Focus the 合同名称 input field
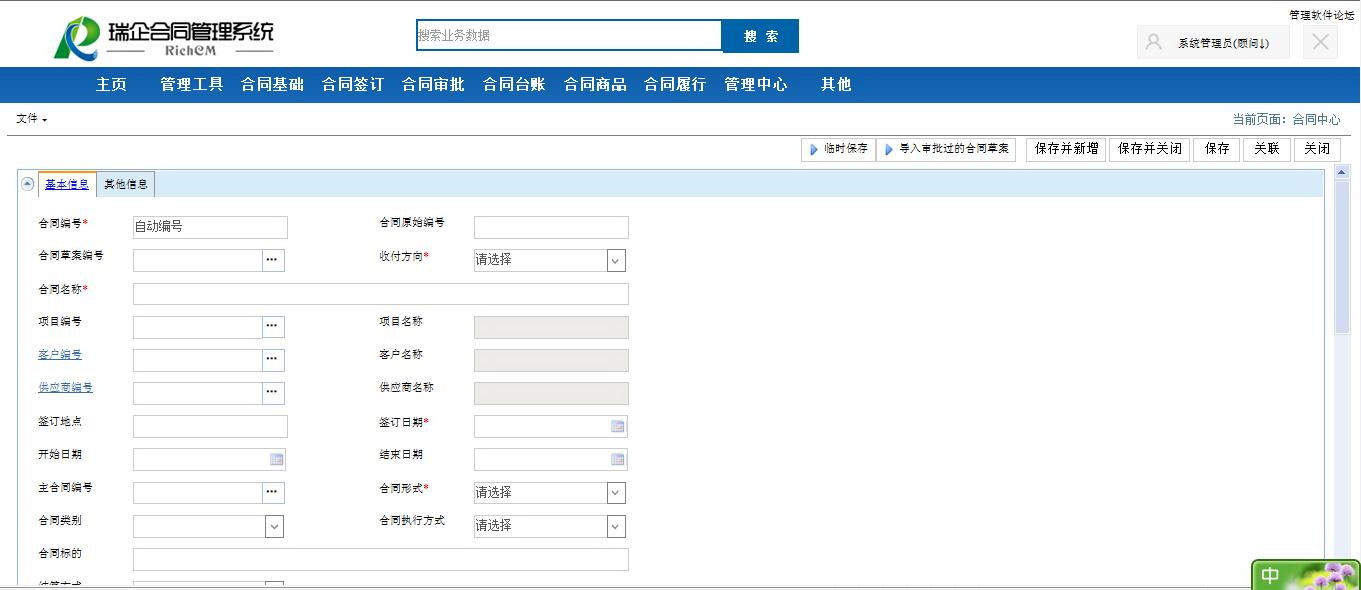Image resolution: width=1361 pixels, height=590 pixels. tap(381, 294)
